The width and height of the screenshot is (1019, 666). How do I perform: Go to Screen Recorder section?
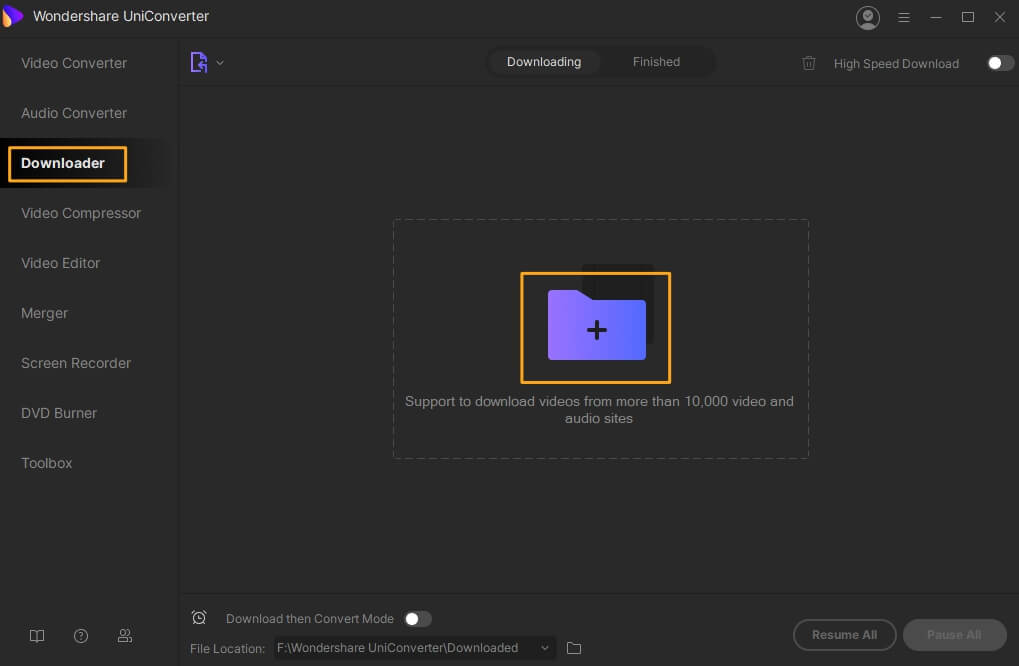(x=76, y=363)
